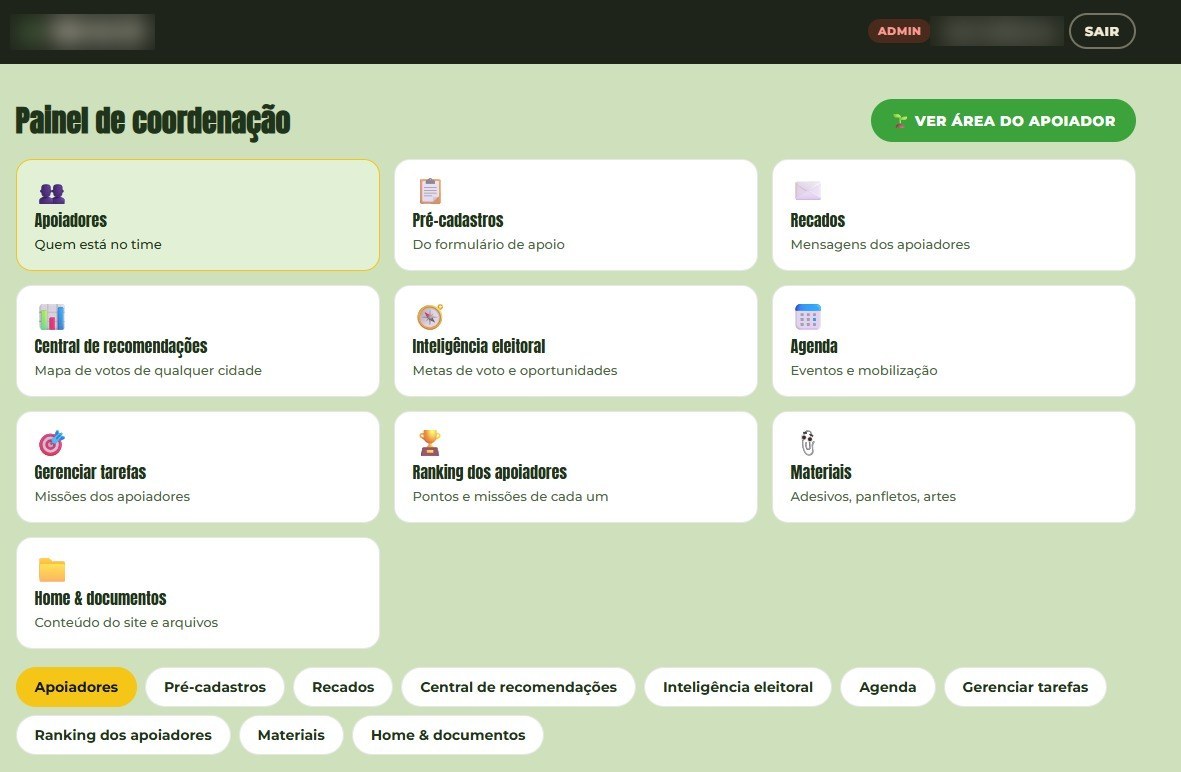Image resolution: width=1181 pixels, height=772 pixels.
Task: Open Home & documentos card title
Action: 100,598
